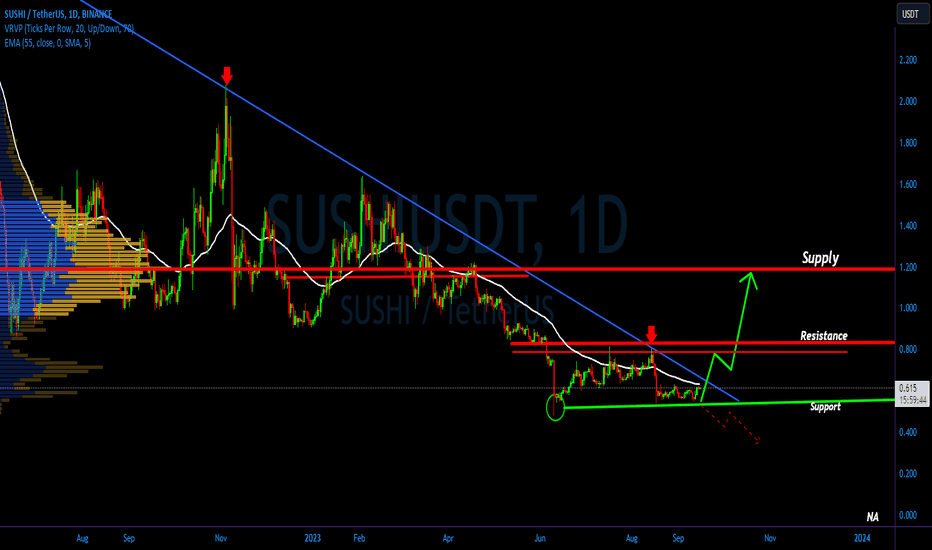Click the 0.800 price axis label
The height and width of the screenshot is (550, 932).
[x=908, y=349]
